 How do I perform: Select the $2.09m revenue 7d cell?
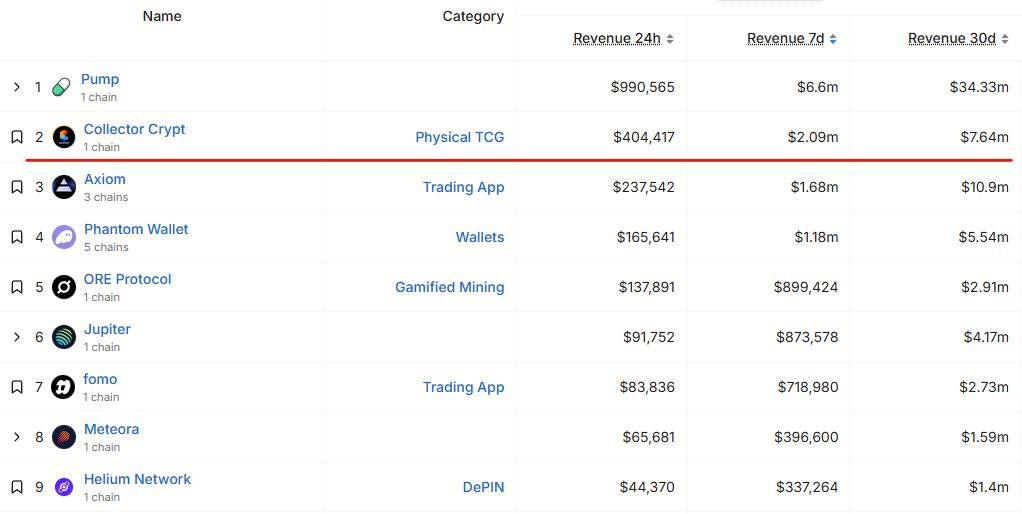(x=812, y=137)
